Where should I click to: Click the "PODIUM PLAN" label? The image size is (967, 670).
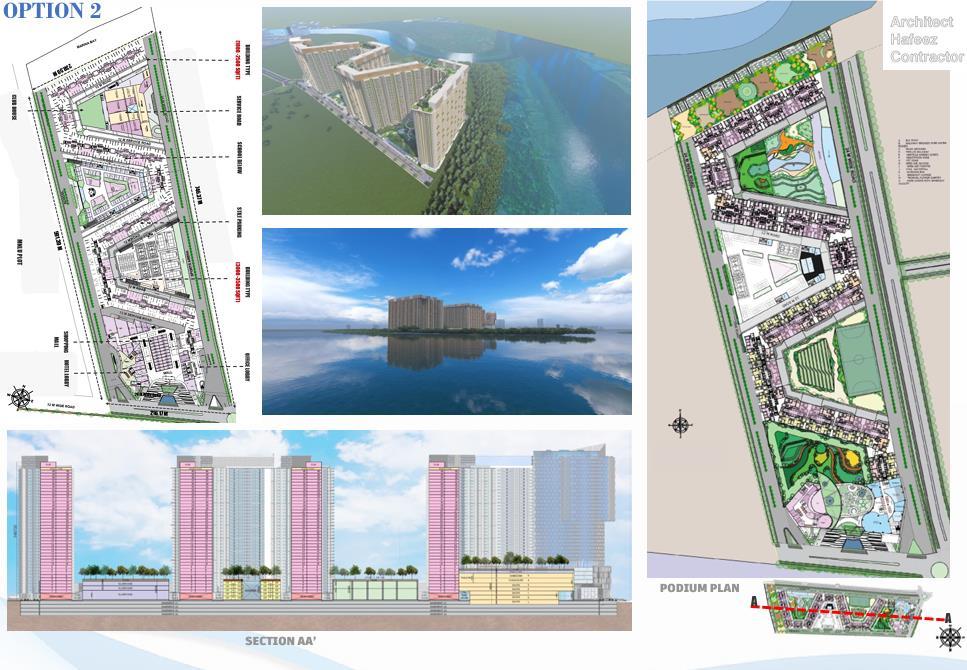[699, 587]
